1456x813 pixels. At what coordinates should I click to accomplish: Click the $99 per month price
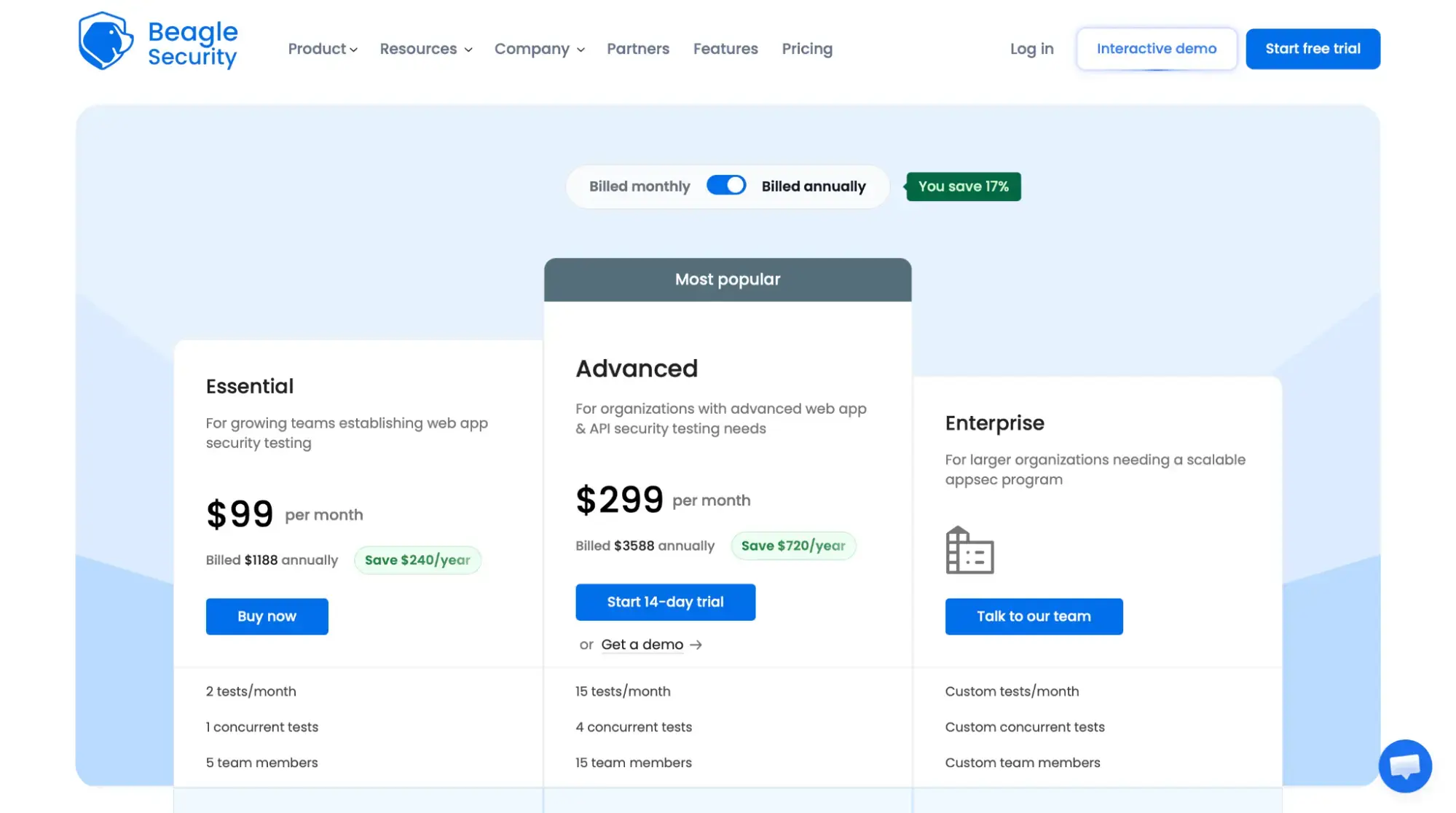coord(284,514)
